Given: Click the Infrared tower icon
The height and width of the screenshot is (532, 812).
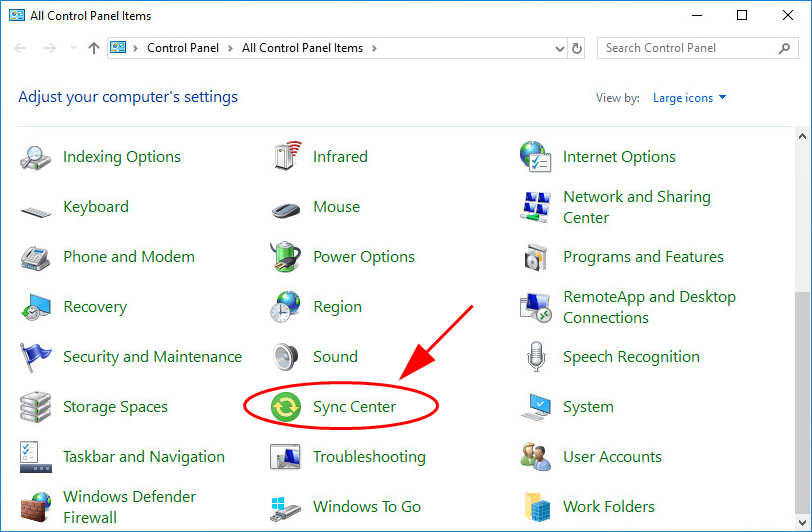Looking at the screenshot, I should pyautogui.click(x=287, y=156).
